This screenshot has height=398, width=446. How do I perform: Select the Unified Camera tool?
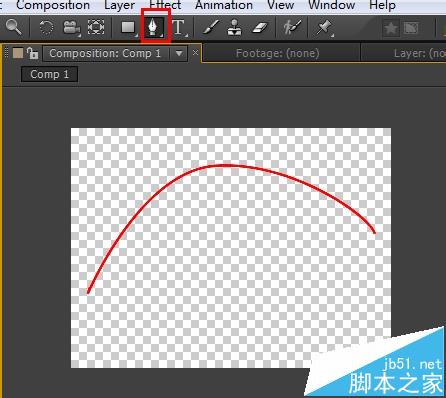tap(71, 27)
